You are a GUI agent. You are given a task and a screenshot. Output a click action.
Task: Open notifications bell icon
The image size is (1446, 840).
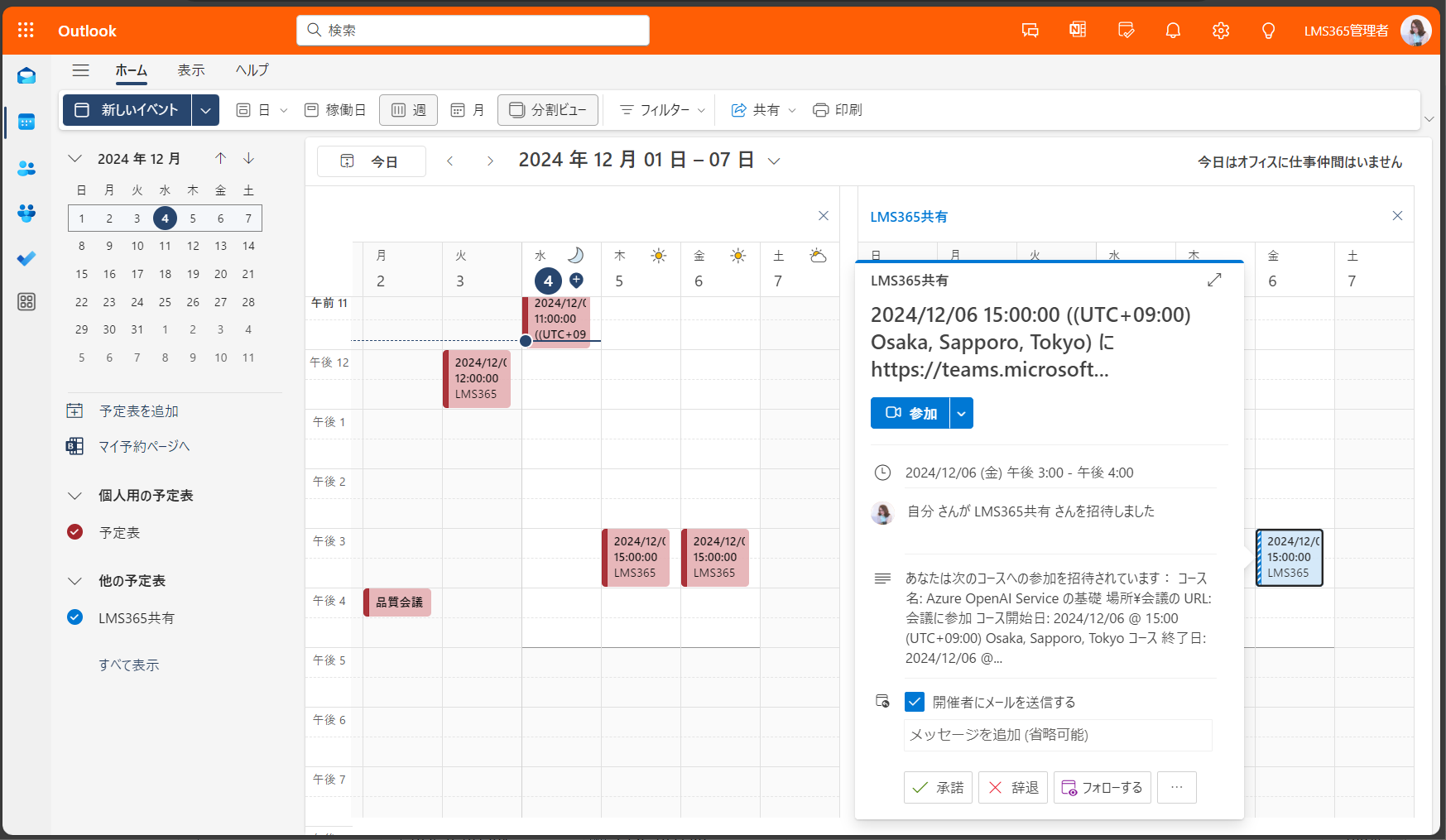tap(1173, 31)
